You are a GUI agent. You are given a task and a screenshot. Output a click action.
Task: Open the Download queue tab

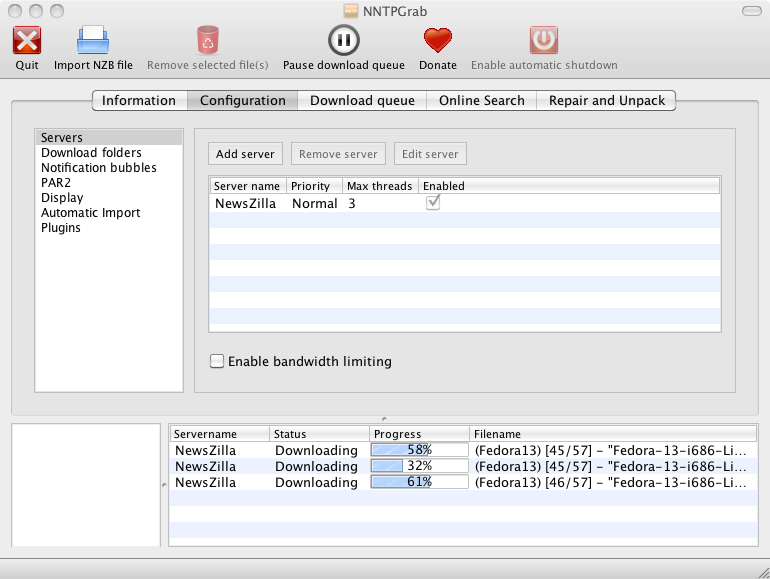coord(362,100)
